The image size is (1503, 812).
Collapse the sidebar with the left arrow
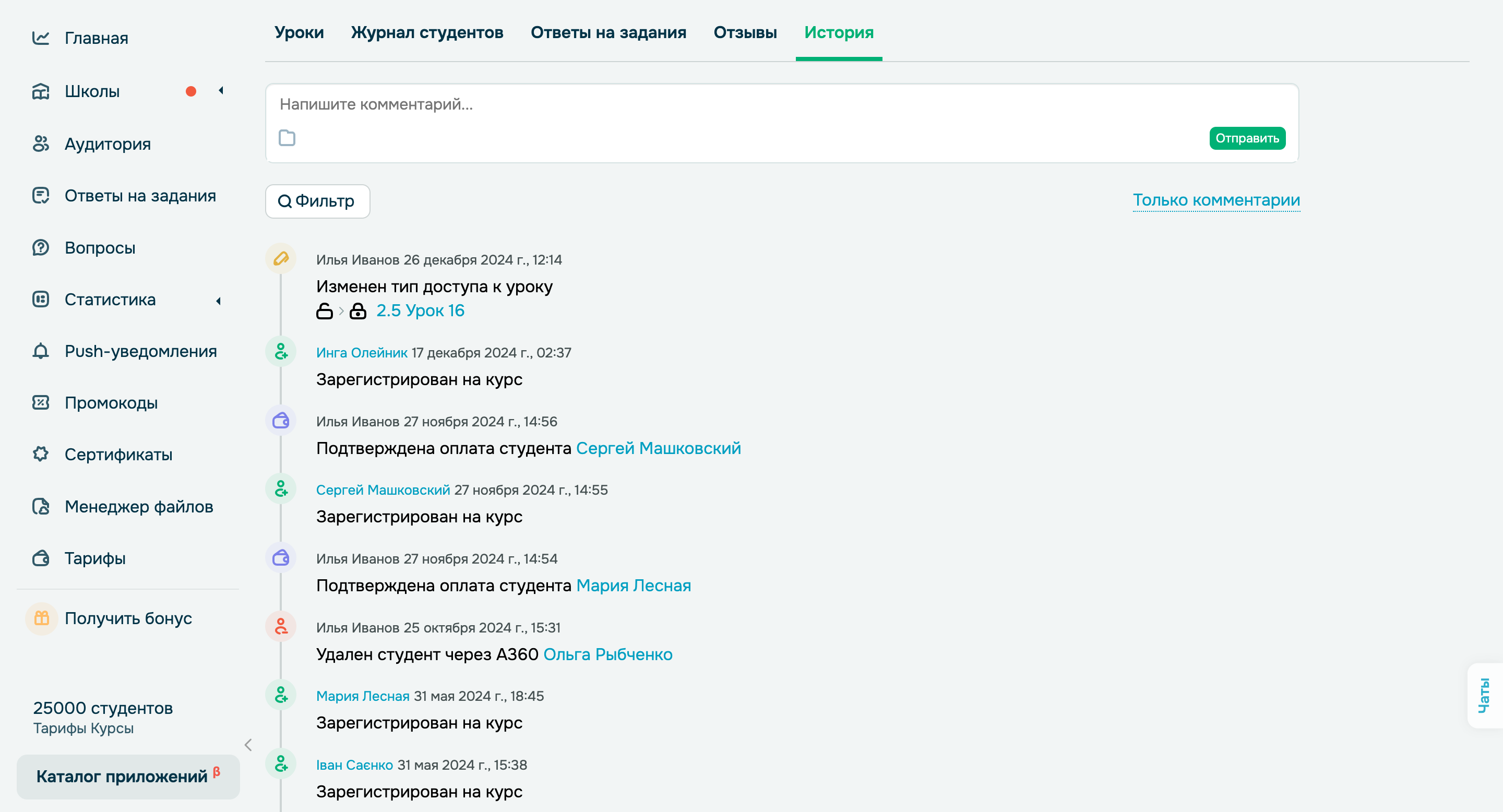(x=248, y=745)
